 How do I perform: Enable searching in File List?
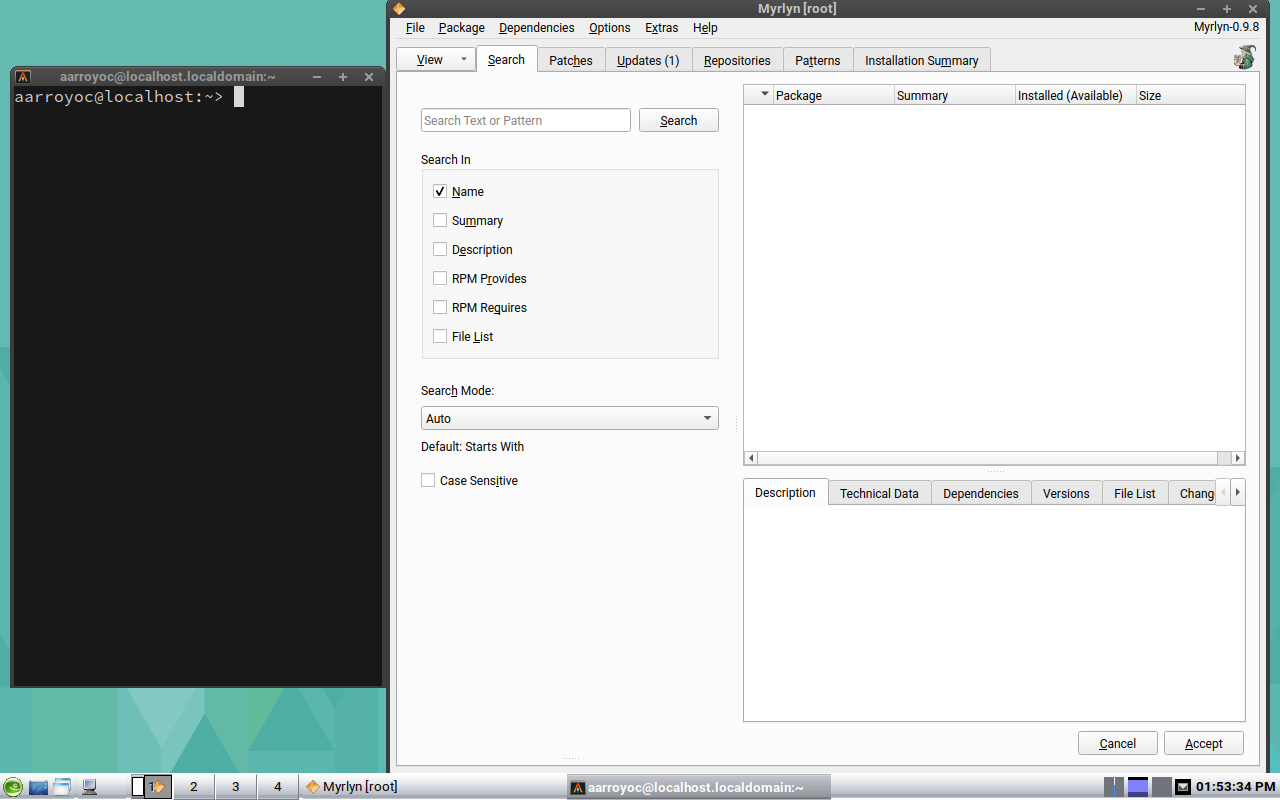coord(440,337)
